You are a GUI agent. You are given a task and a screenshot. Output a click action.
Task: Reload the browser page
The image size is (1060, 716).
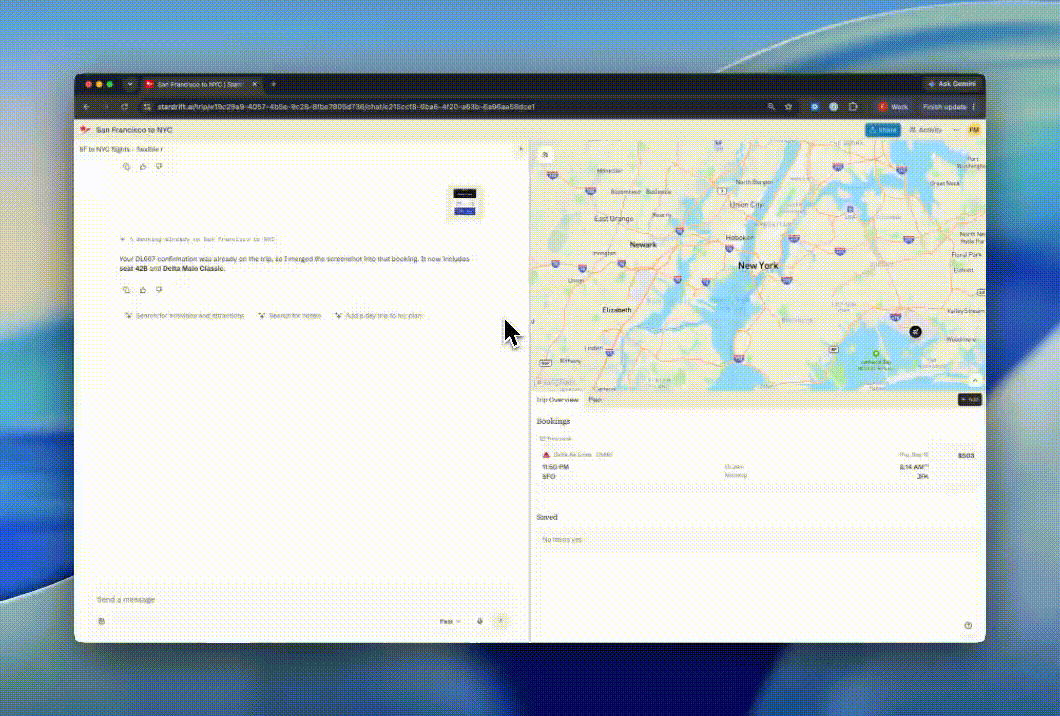tap(124, 107)
